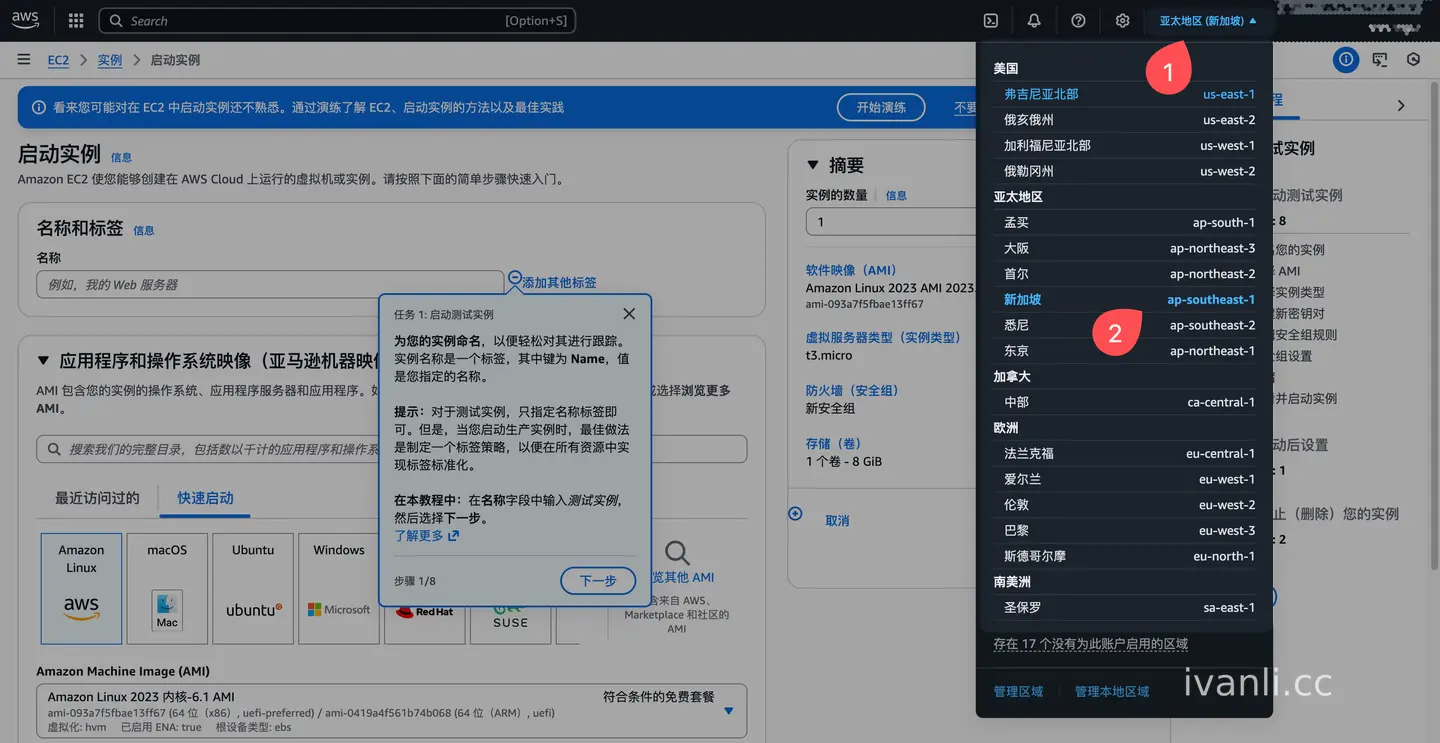Open the services grid menu
Image resolution: width=1440 pixels, height=743 pixels.
[76, 21]
